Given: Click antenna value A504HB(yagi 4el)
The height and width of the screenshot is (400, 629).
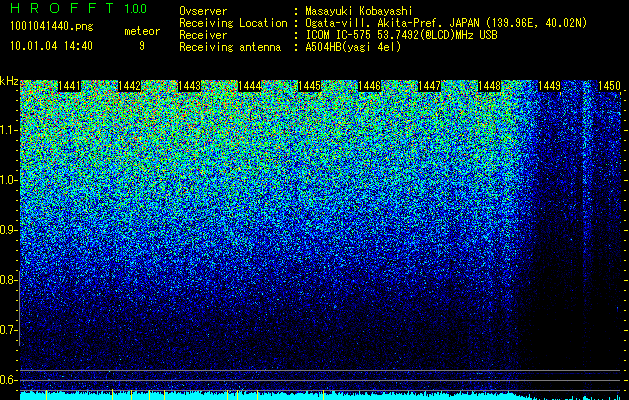Looking at the screenshot, I should 353,47.
